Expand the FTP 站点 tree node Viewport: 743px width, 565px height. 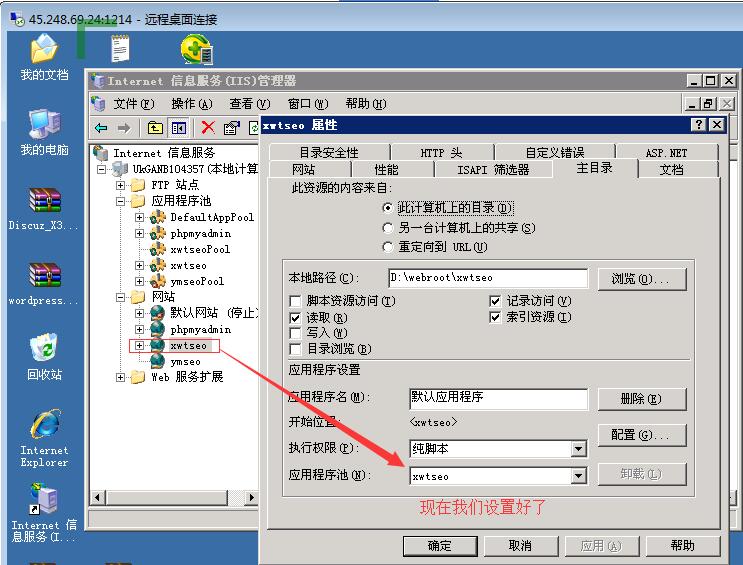pos(120,185)
